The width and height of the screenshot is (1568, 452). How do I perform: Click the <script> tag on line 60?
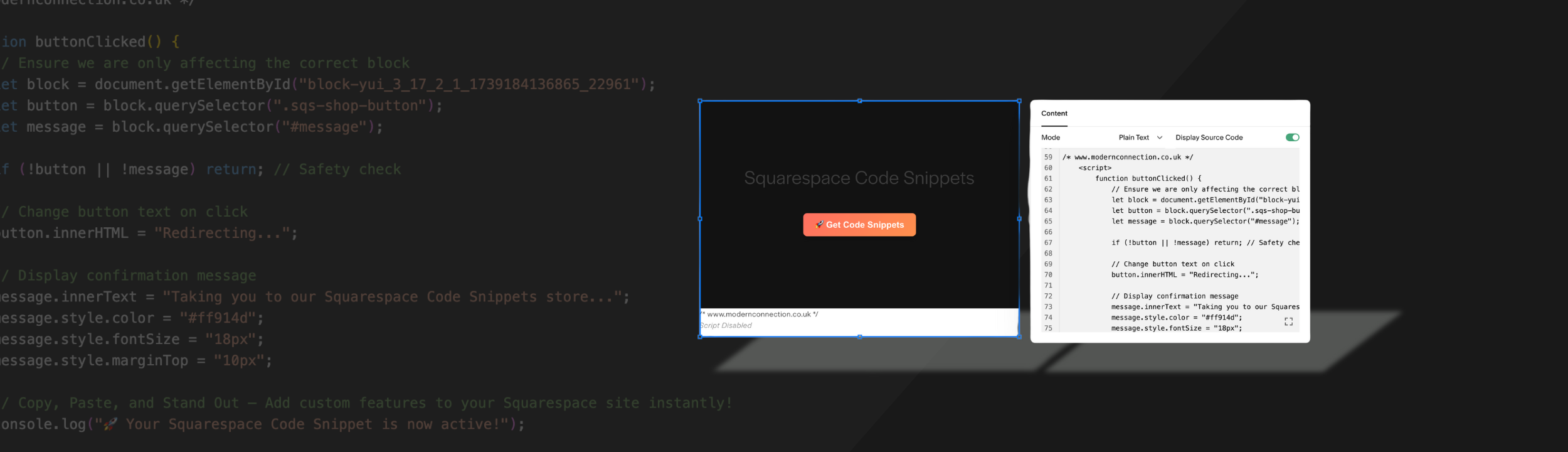click(x=1094, y=168)
